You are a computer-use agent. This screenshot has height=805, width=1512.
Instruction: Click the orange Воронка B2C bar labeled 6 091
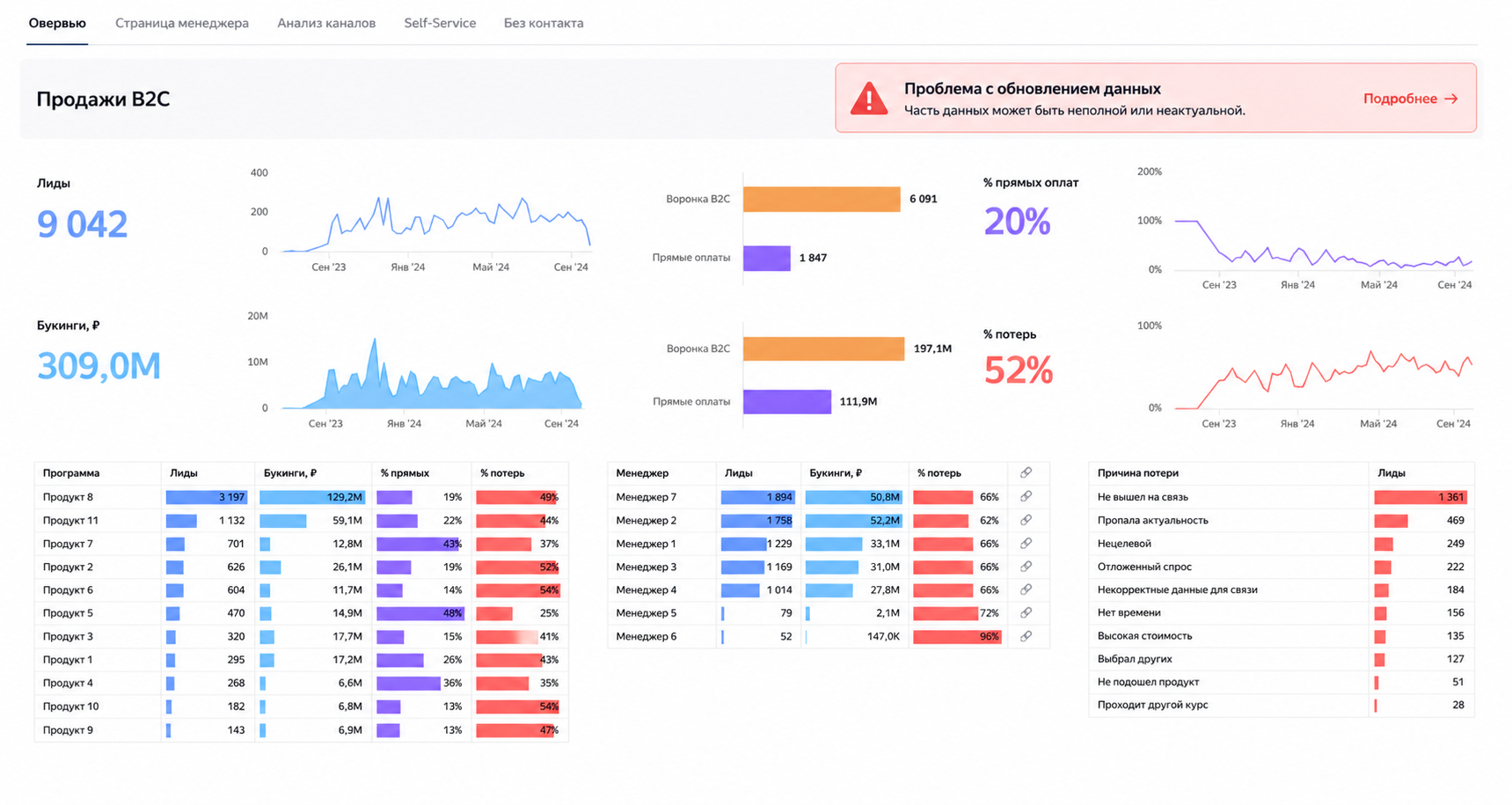(822, 199)
